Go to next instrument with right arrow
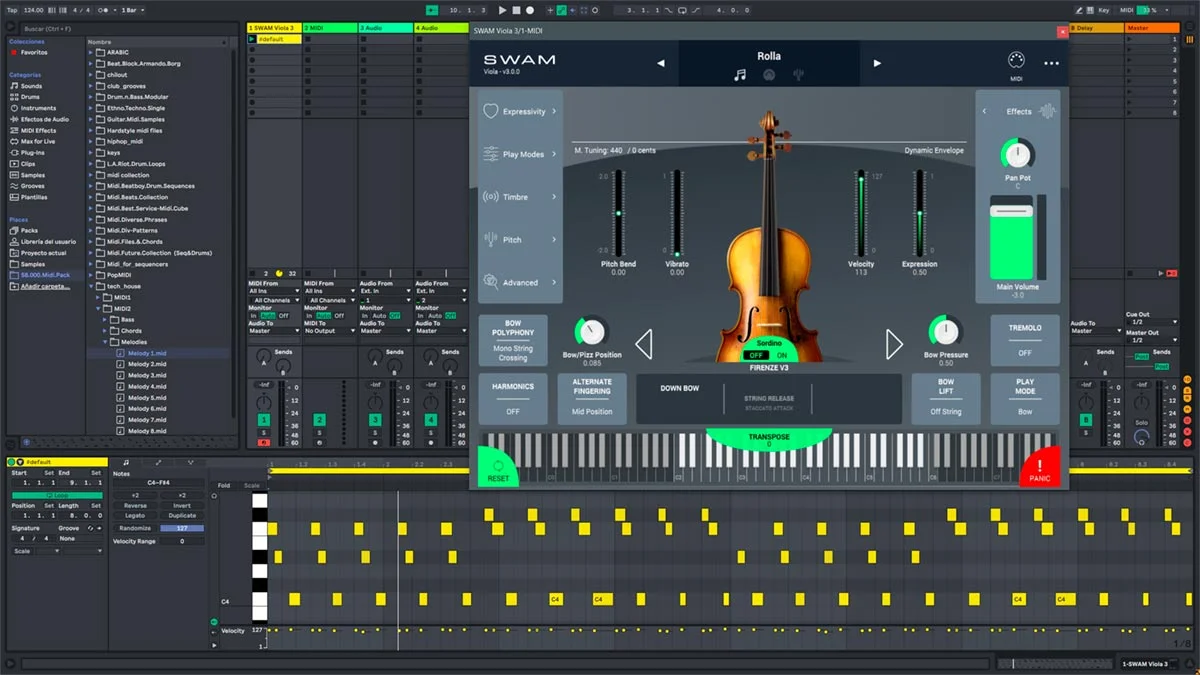The image size is (1200, 675). click(877, 63)
